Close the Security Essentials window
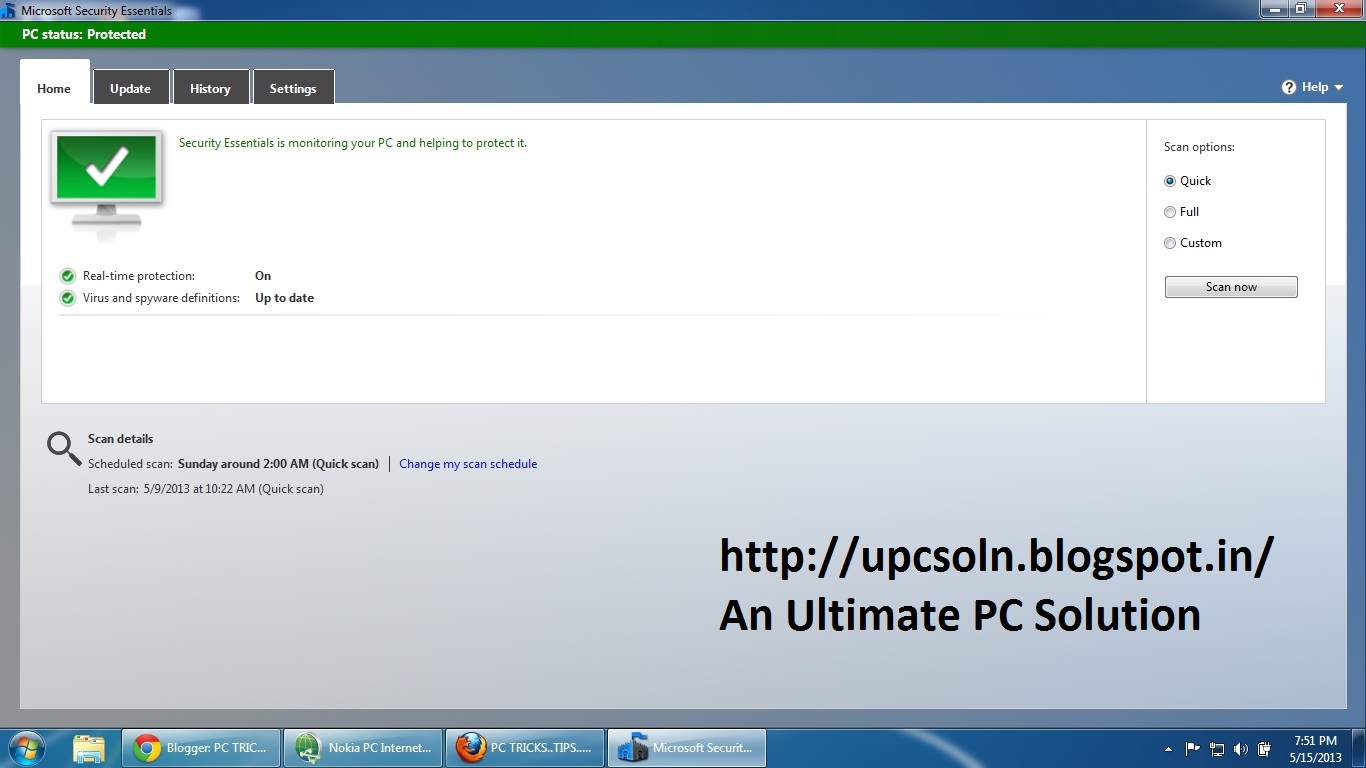This screenshot has height=768, width=1366. 1338,9
